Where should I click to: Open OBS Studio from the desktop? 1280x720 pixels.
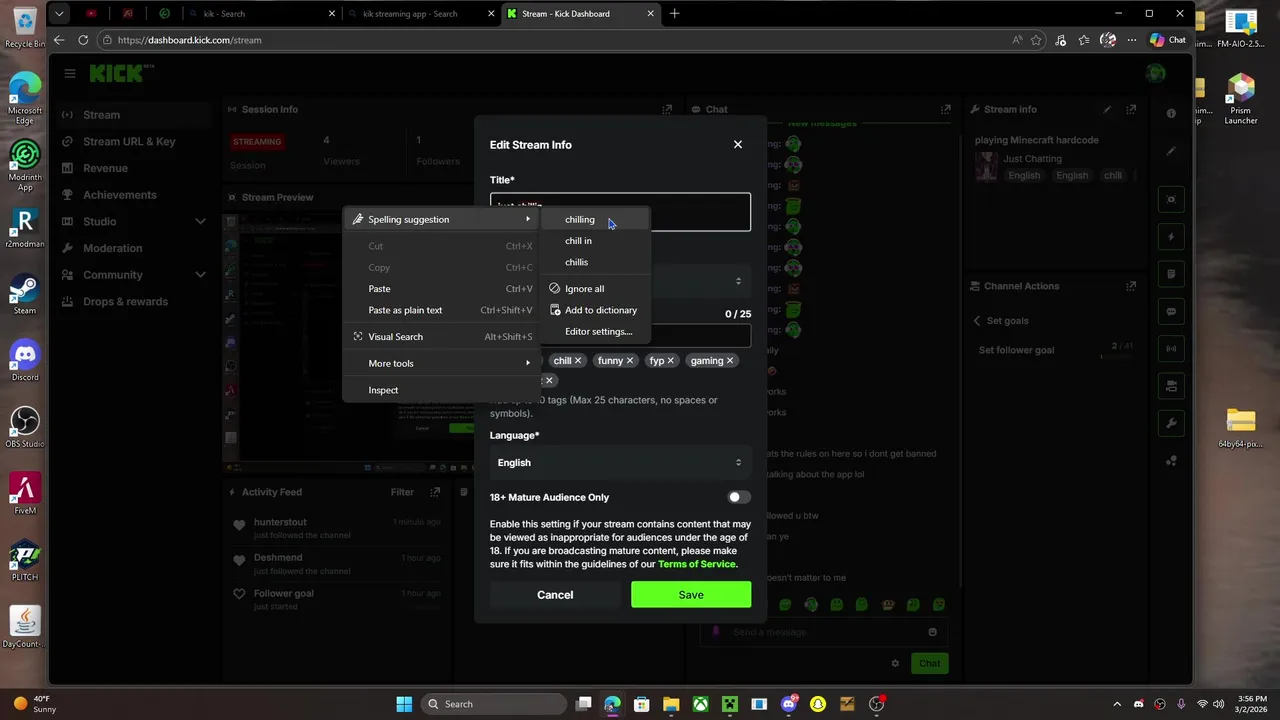(x=25, y=426)
